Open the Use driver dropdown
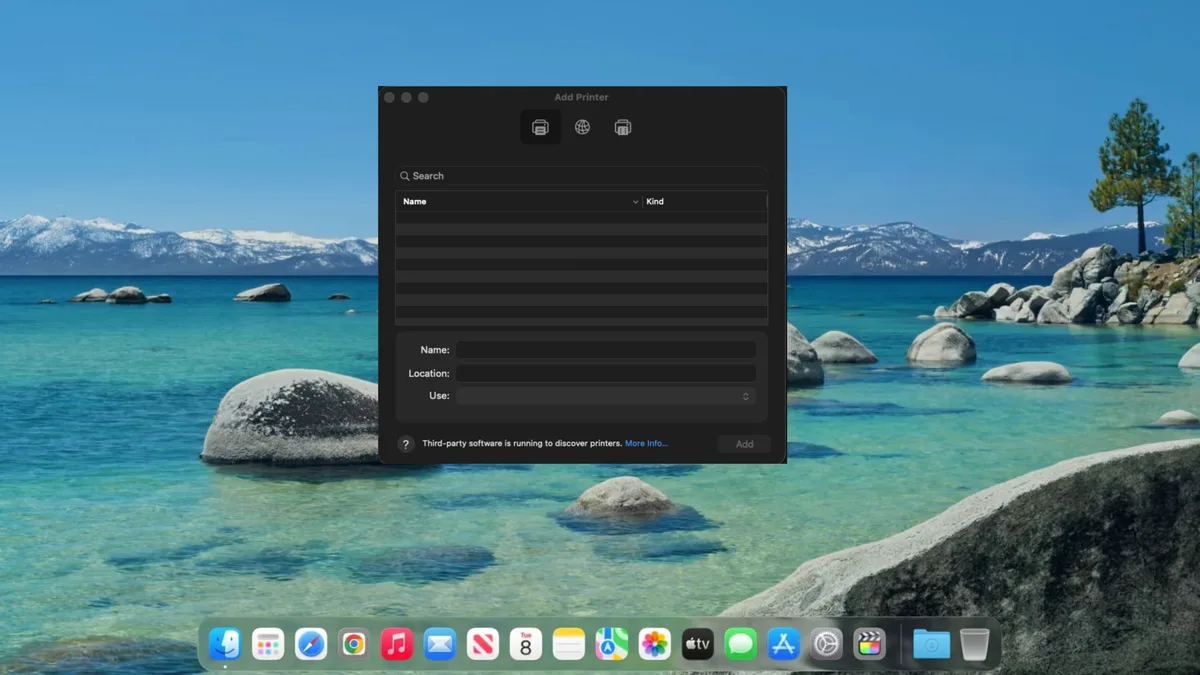This screenshot has width=1200, height=675. (606, 396)
